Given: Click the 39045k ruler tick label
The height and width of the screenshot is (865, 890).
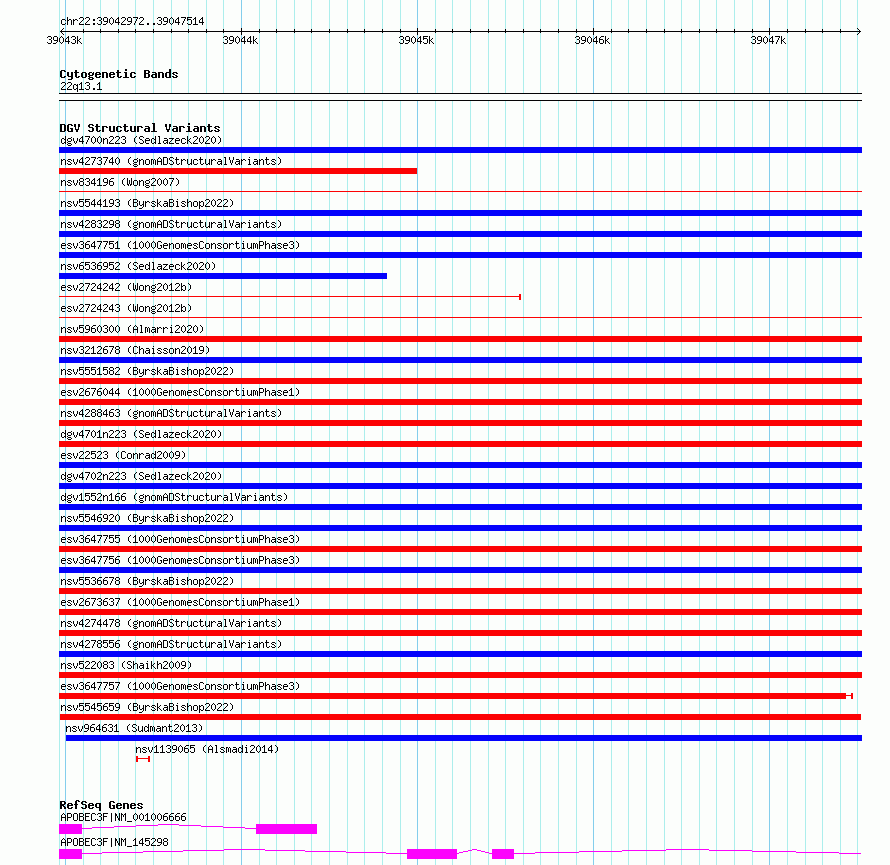Looking at the screenshot, I should click(416, 40).
